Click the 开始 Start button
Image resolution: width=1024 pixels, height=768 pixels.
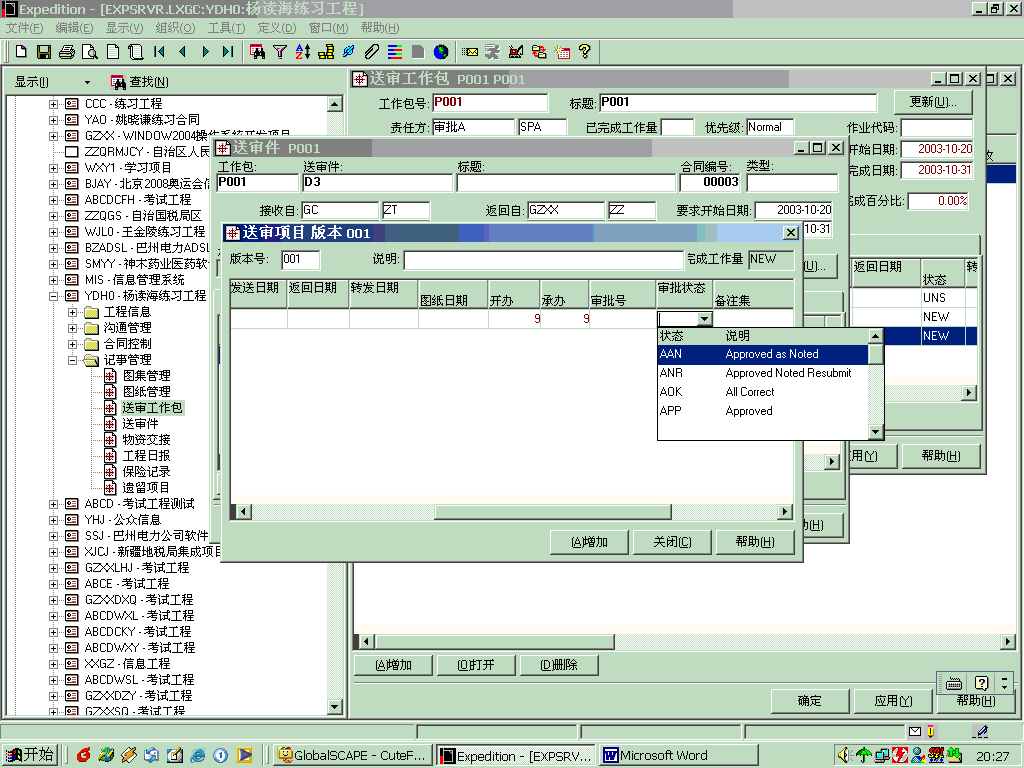pos(30,755)
